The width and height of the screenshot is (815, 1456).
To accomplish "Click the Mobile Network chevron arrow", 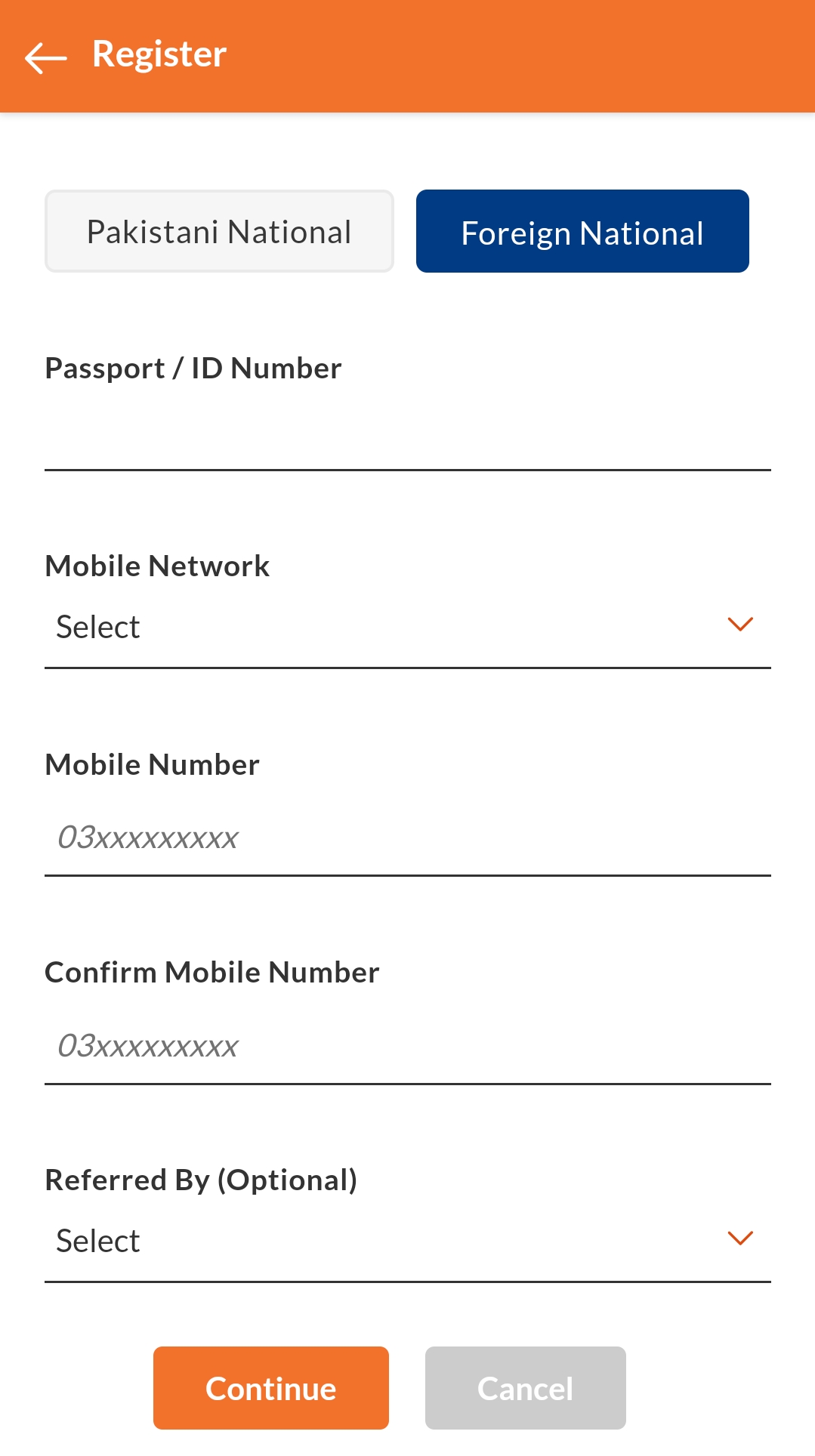I will [739, 625].
